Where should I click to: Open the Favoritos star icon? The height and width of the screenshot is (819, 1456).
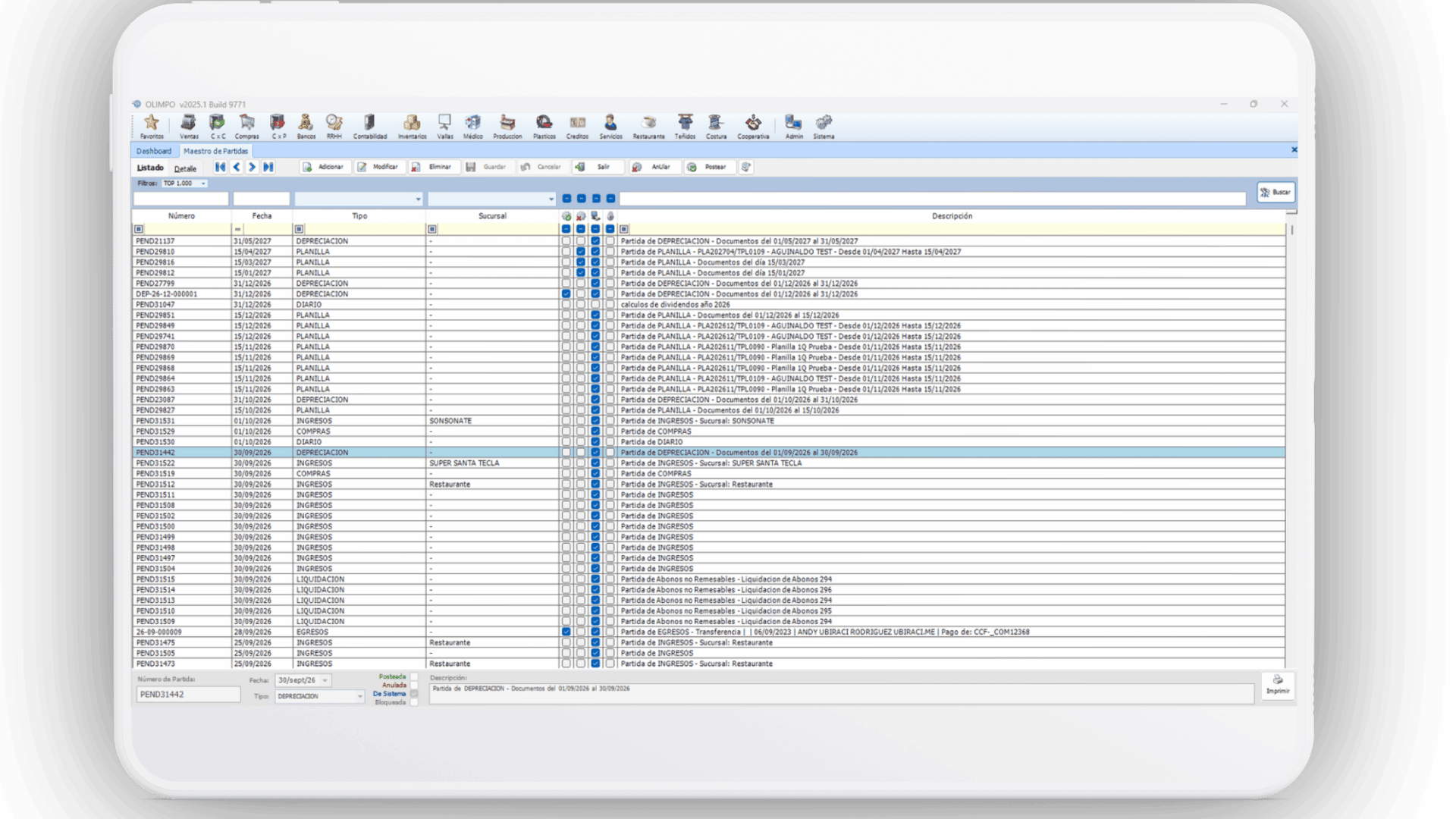(152, 126)
